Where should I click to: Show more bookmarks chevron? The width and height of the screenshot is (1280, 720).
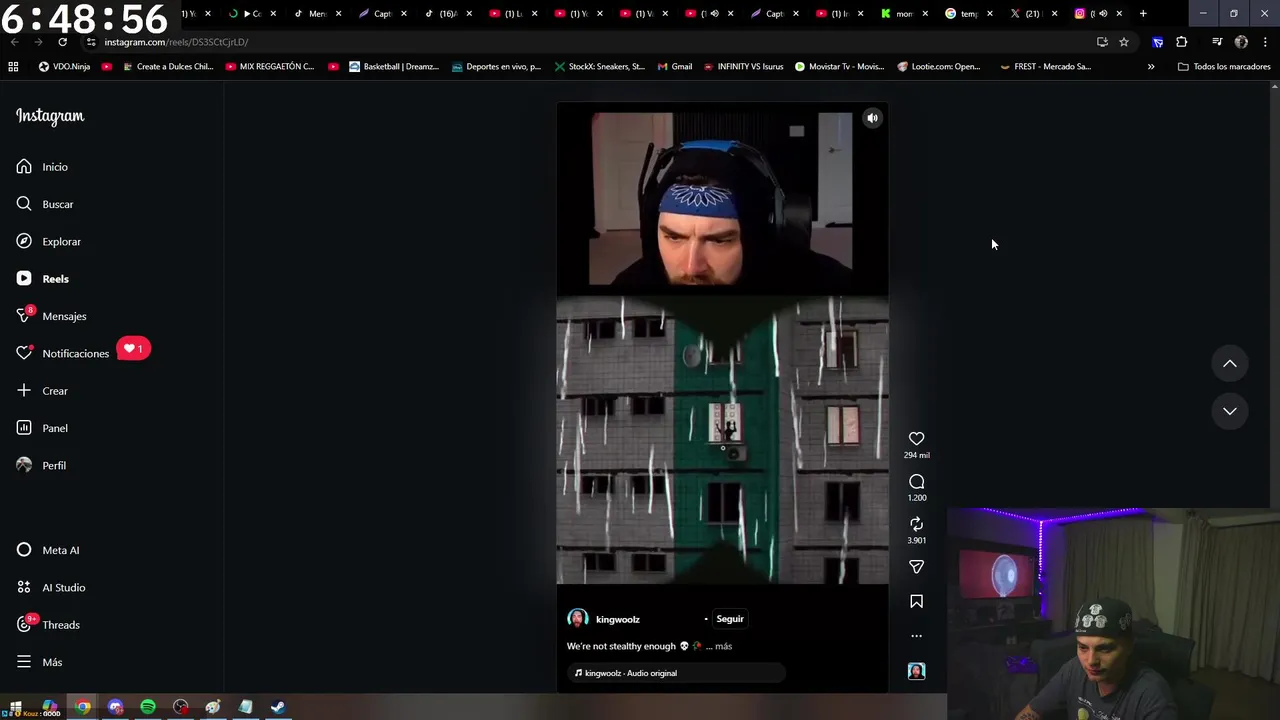click(x=1151, y=67)
